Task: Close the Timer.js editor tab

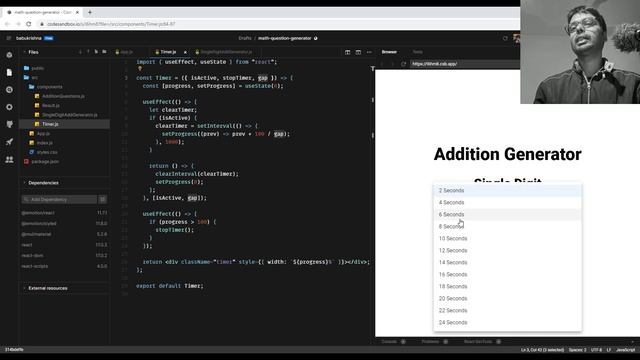Action: click(x=185, y=52)
